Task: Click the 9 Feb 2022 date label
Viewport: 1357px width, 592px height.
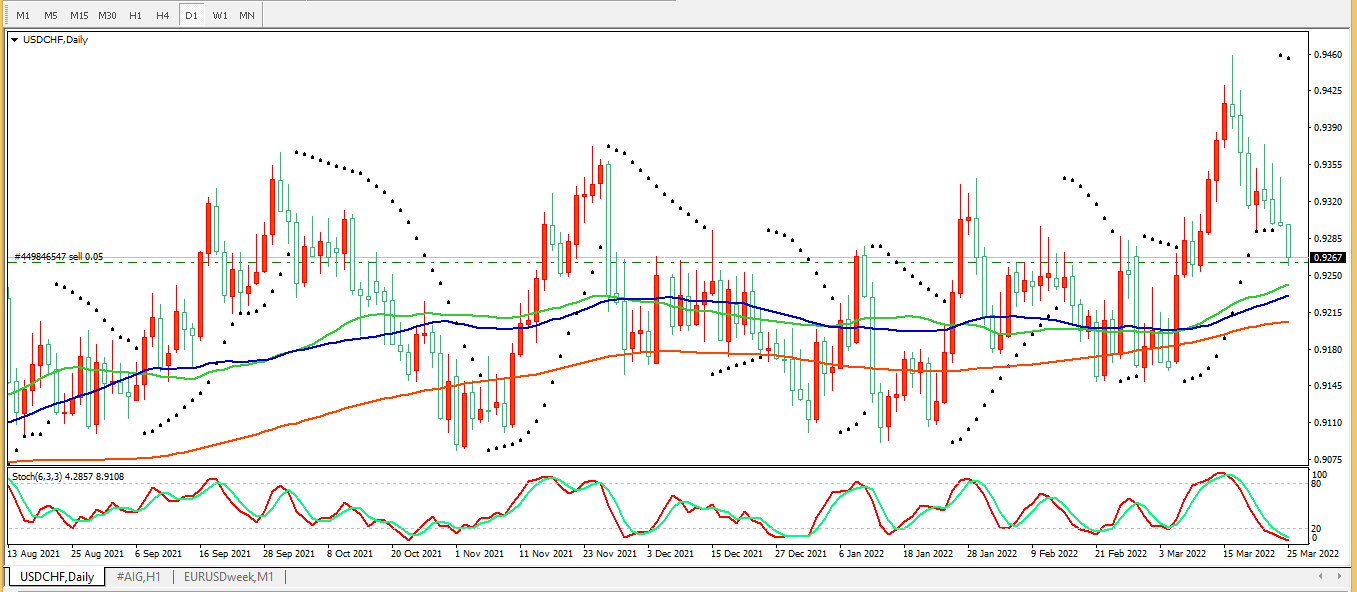Action: tap(1054, 552)
